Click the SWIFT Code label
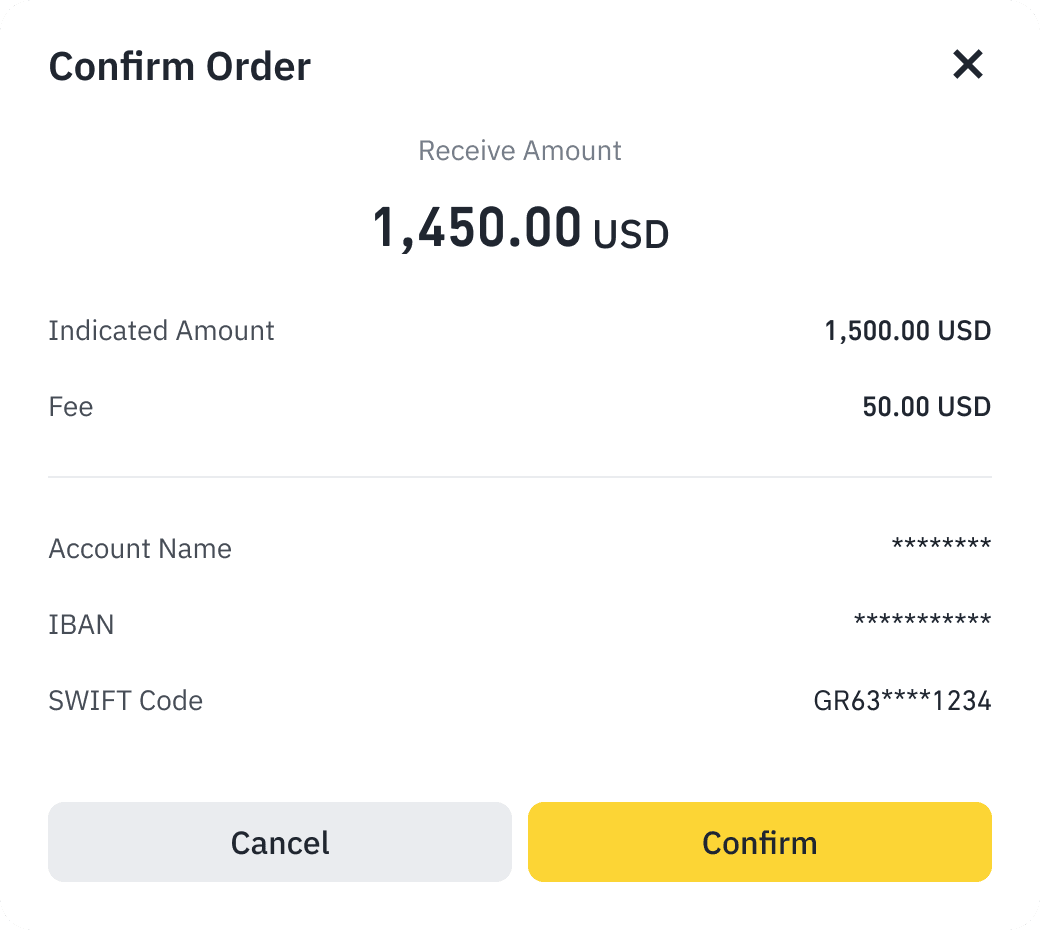This screenshot has width=1040, height=930. [x=126, y=701]
